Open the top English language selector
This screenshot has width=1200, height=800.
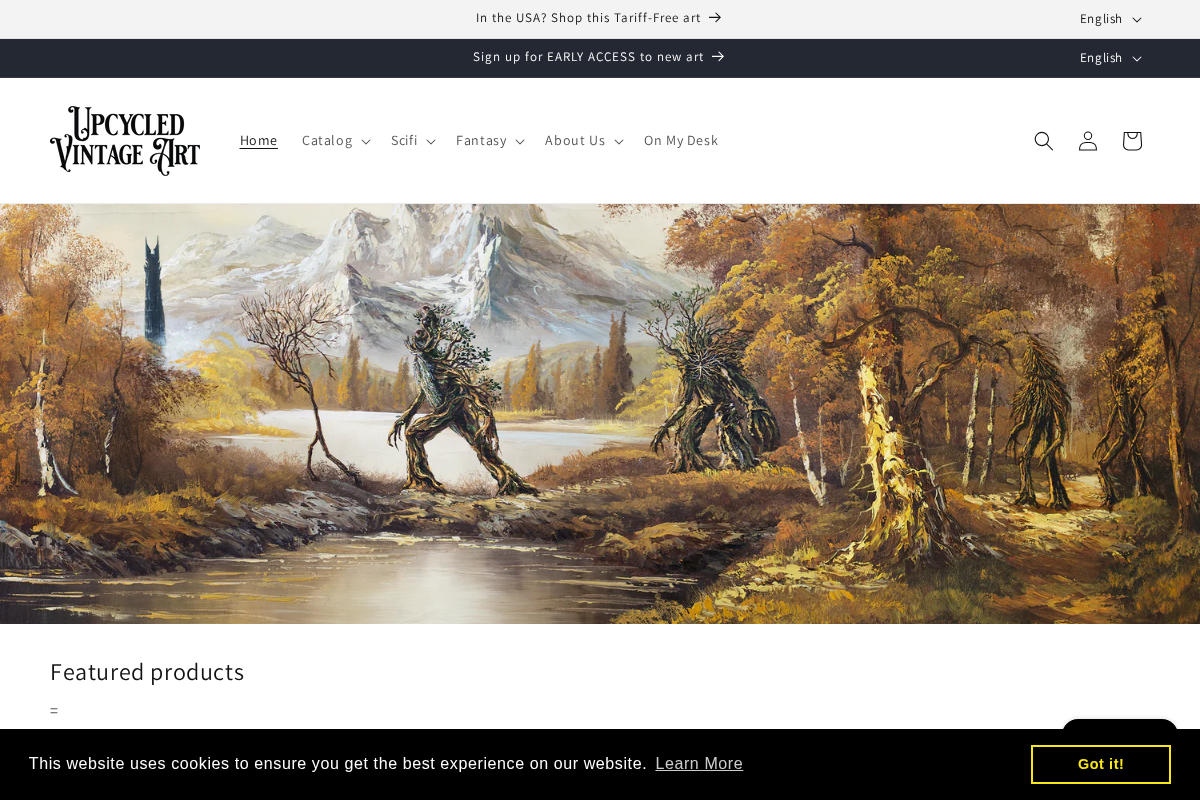[x=1109, y=18]
